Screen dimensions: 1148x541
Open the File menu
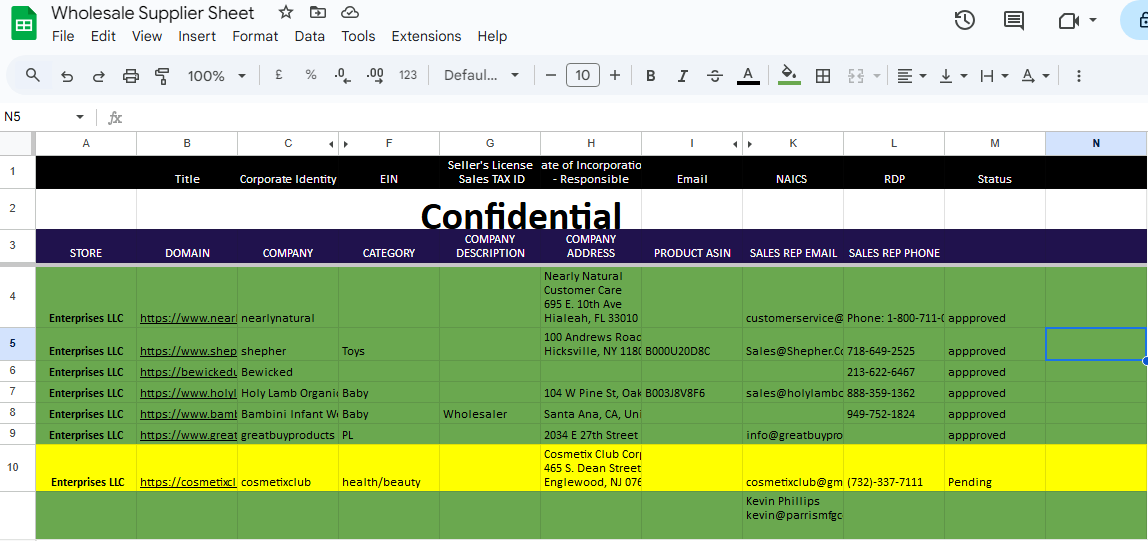point(63,36)
